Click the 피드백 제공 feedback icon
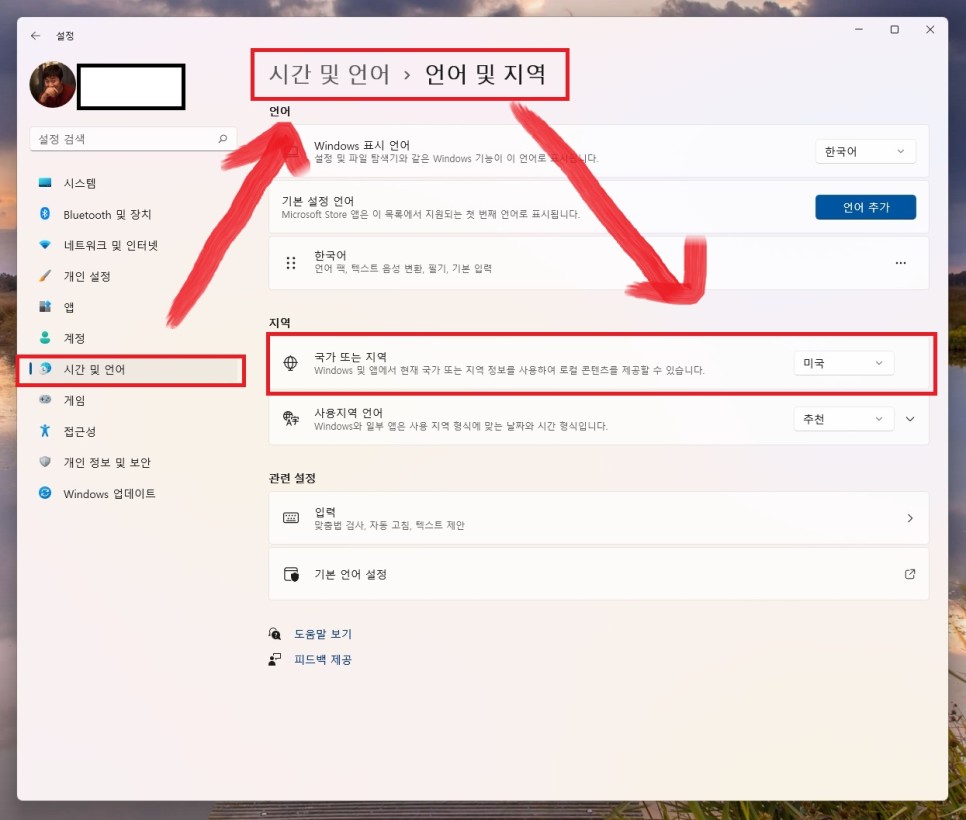 [275, 659]
